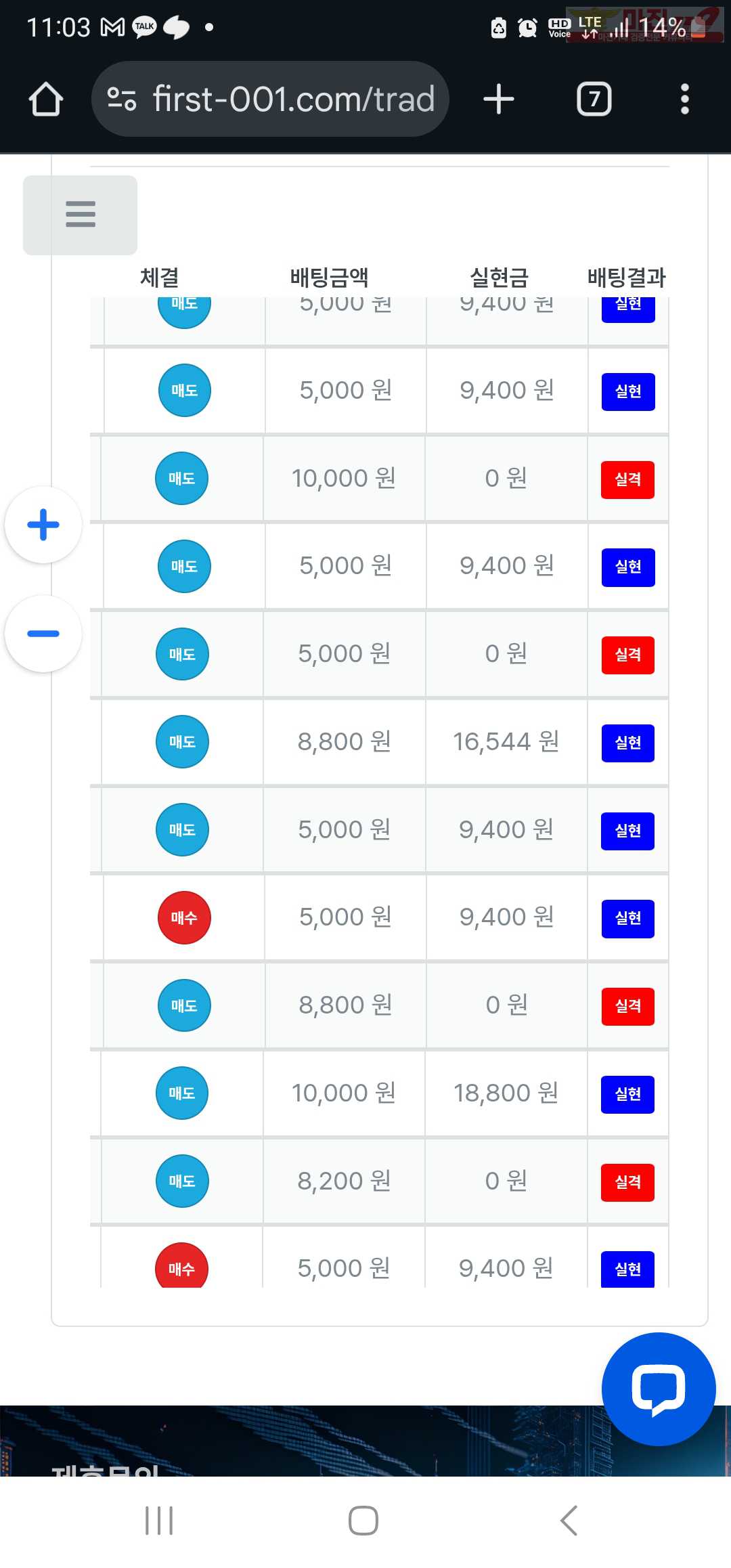Tap the red 매수 circle beside 실현 badge
Screen dimensions: 731x1568
click(x=184, y=917)
